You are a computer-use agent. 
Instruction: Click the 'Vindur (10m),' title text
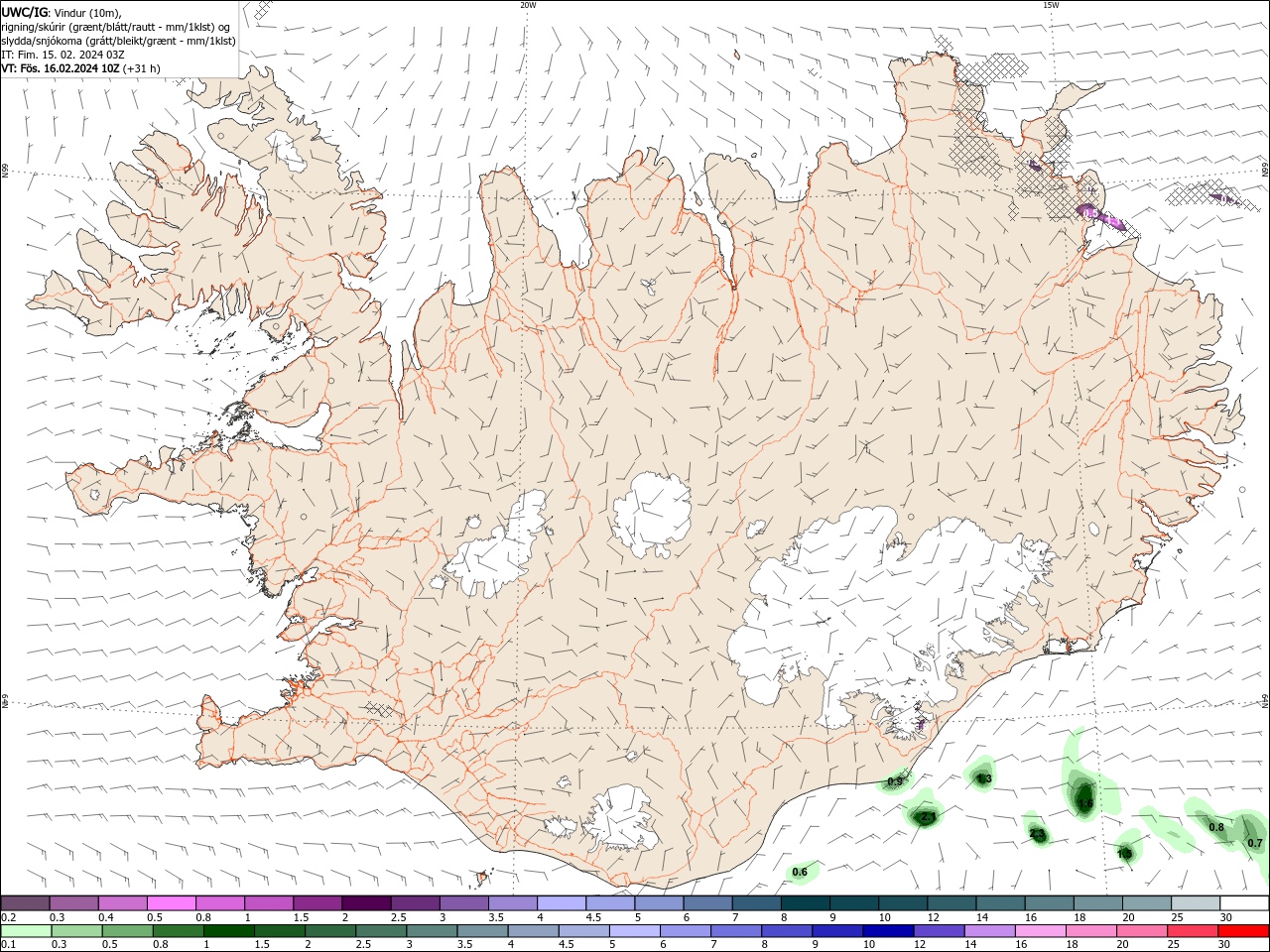pos(88,12)
